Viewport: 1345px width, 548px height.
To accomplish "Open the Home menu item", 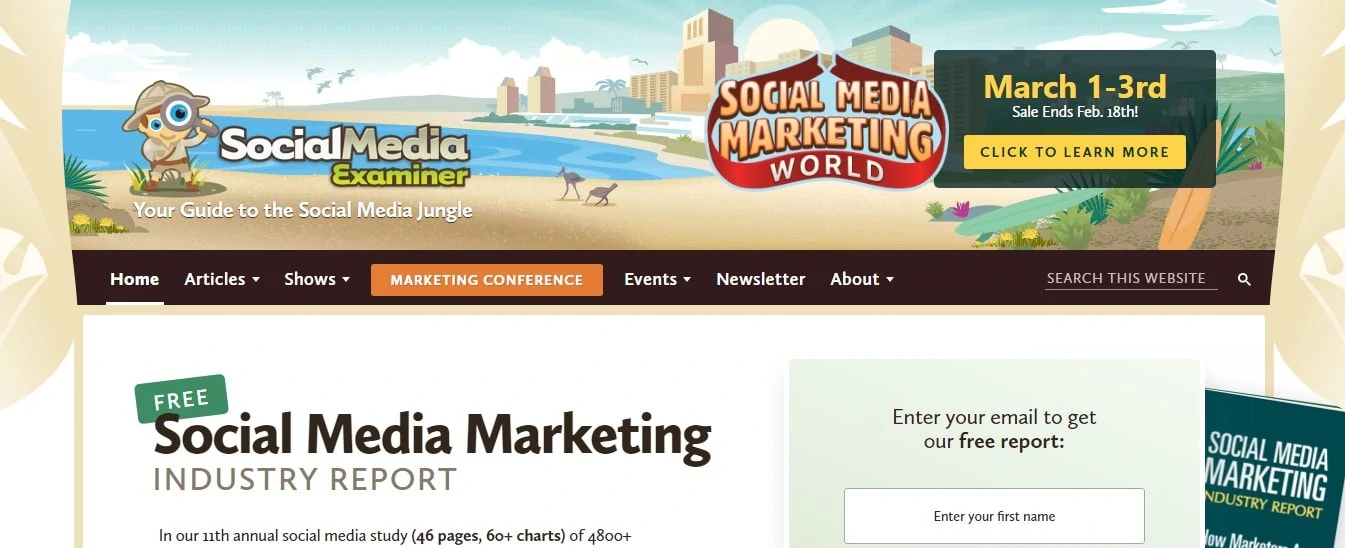I will tap(135, 279).
